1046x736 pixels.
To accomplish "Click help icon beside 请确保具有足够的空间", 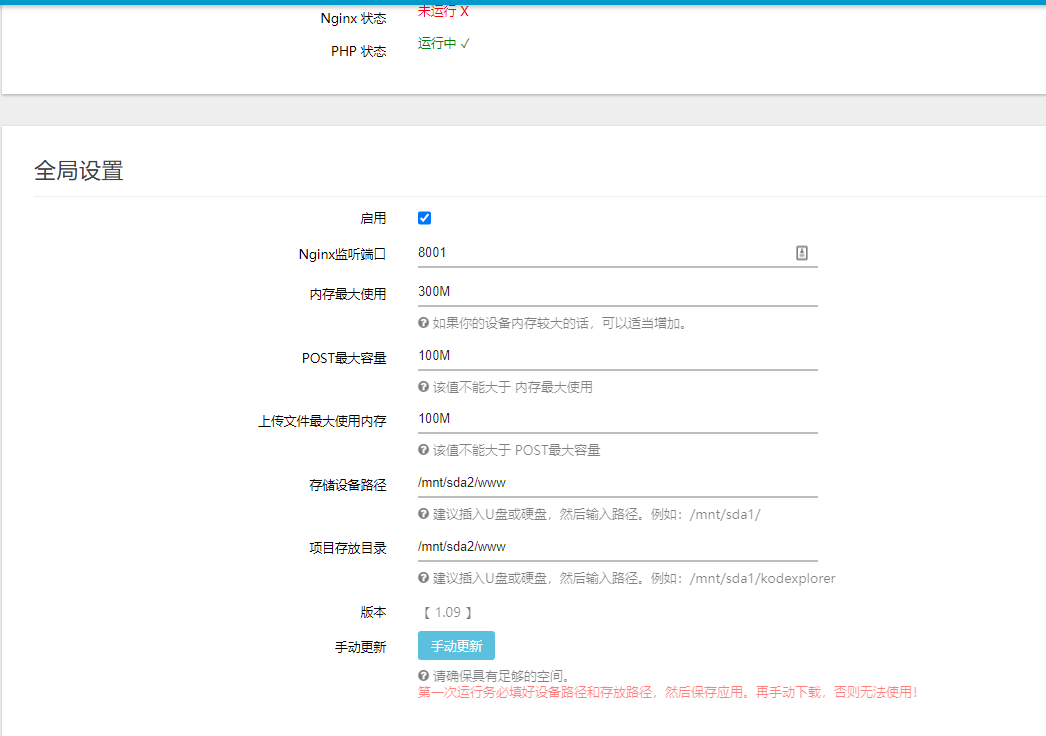I will (x=423, y=676).
